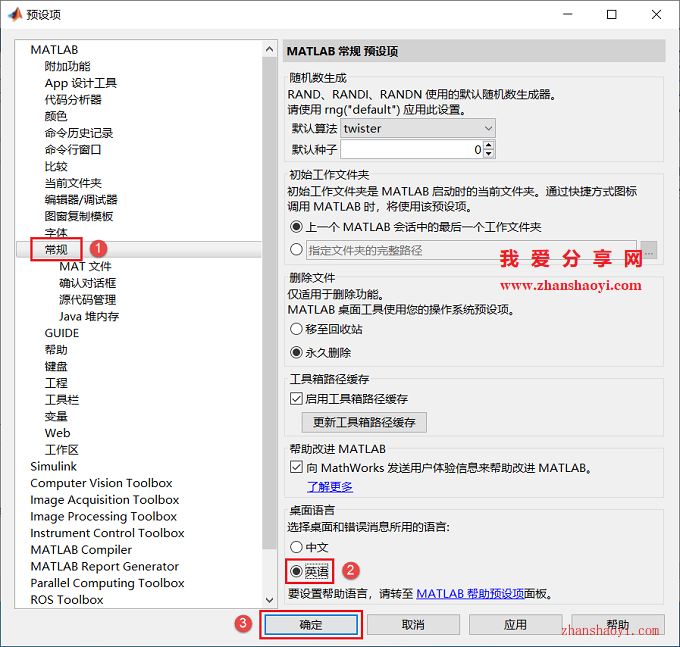Select the 指定文件夹的完整路径 radio button
Screen dimensions: 680x647
coord(296,249)
